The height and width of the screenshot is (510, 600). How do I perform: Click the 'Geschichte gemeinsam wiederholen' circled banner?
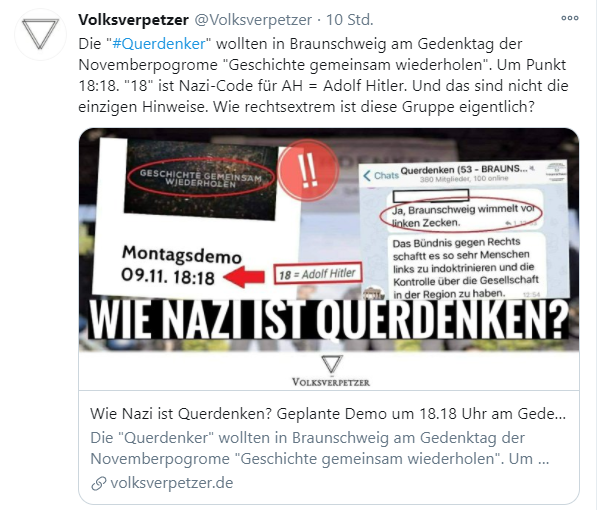point(201,178)
